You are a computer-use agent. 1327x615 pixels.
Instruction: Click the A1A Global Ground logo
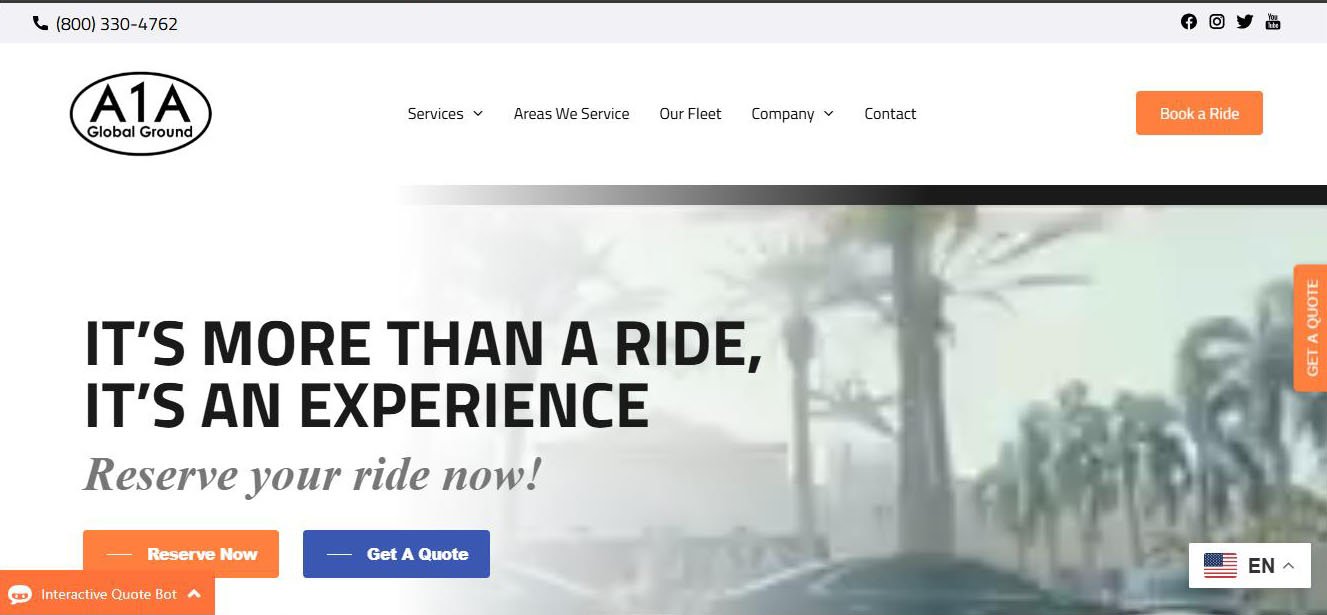click(141, 114)
